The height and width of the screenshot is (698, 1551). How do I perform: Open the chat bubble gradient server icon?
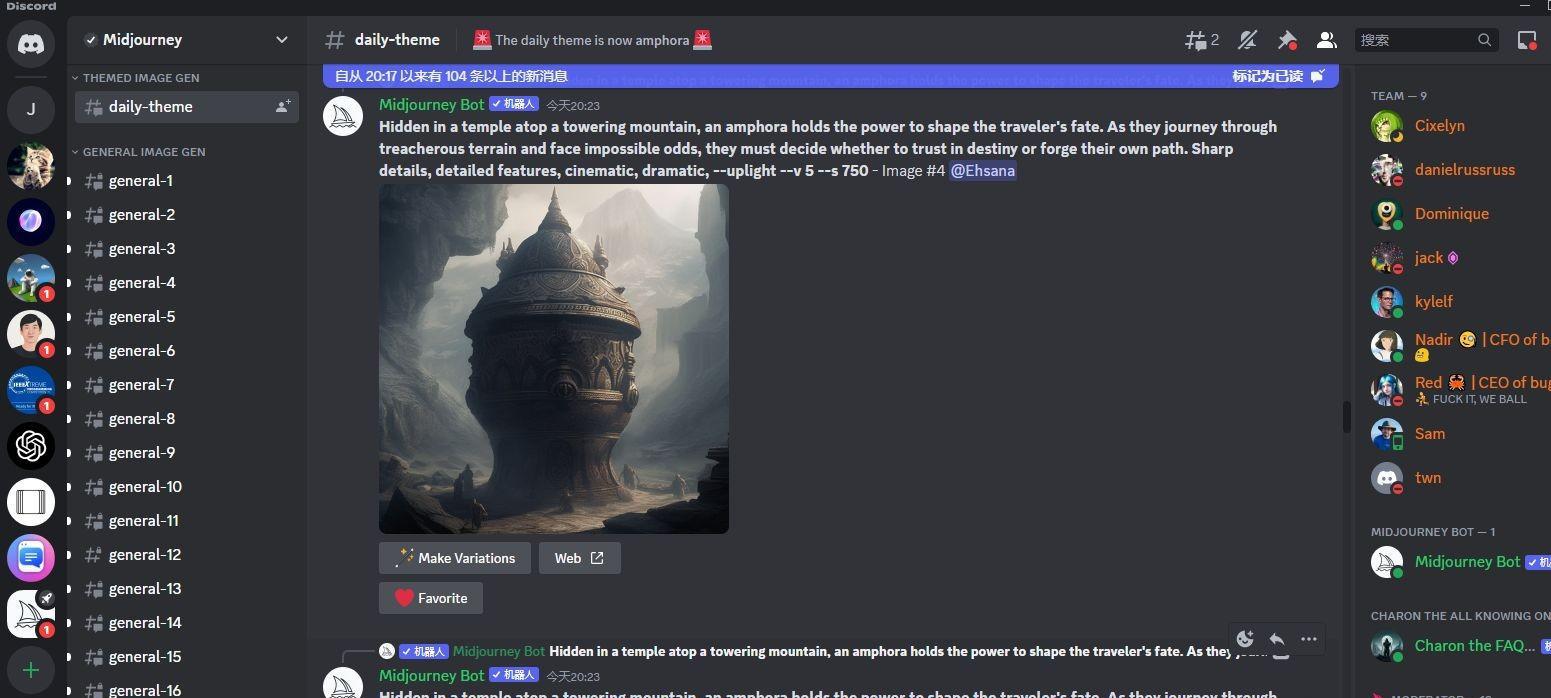tap(31, 558)
